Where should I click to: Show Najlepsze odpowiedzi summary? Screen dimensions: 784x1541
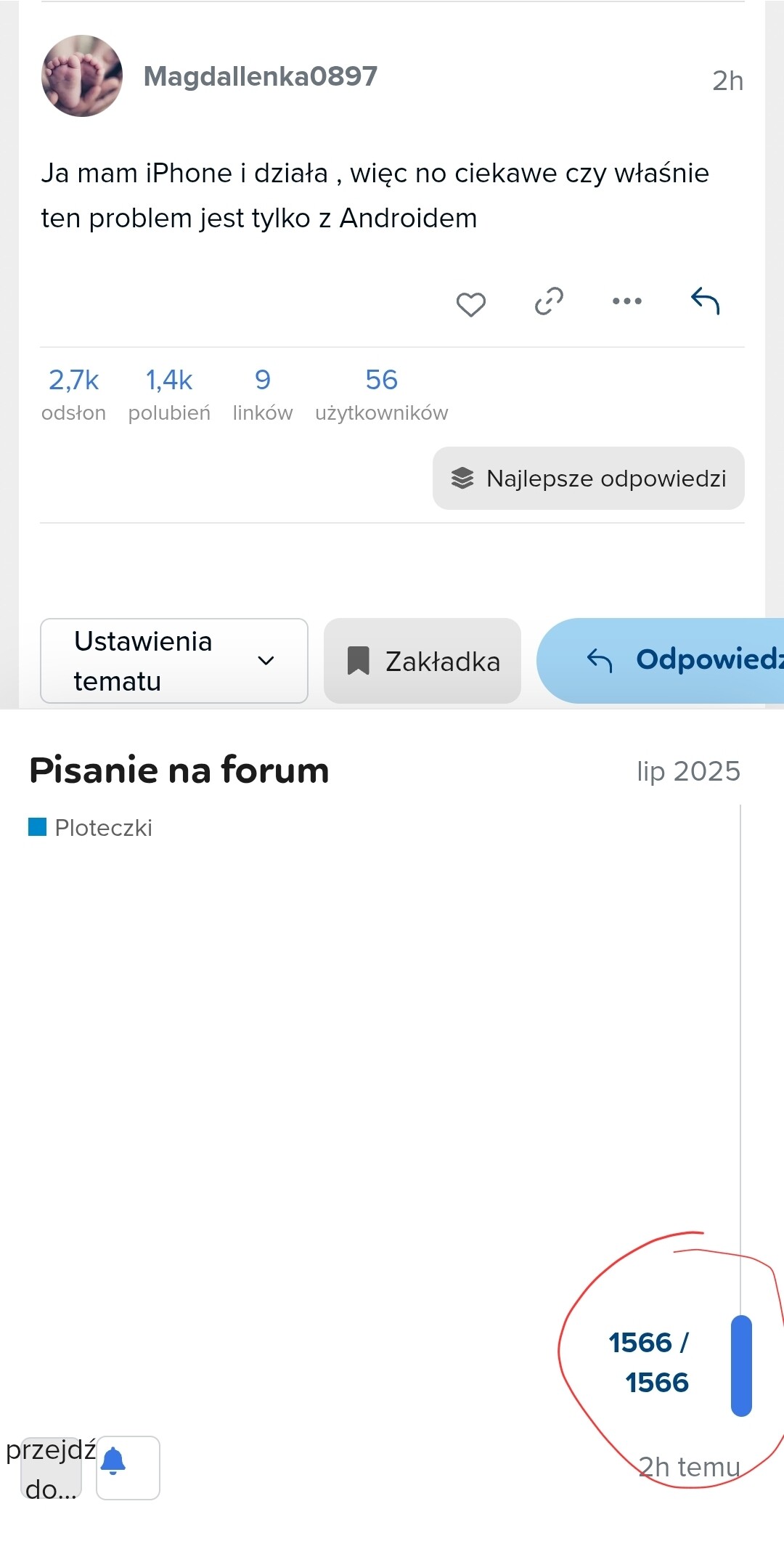pos(589,479)
